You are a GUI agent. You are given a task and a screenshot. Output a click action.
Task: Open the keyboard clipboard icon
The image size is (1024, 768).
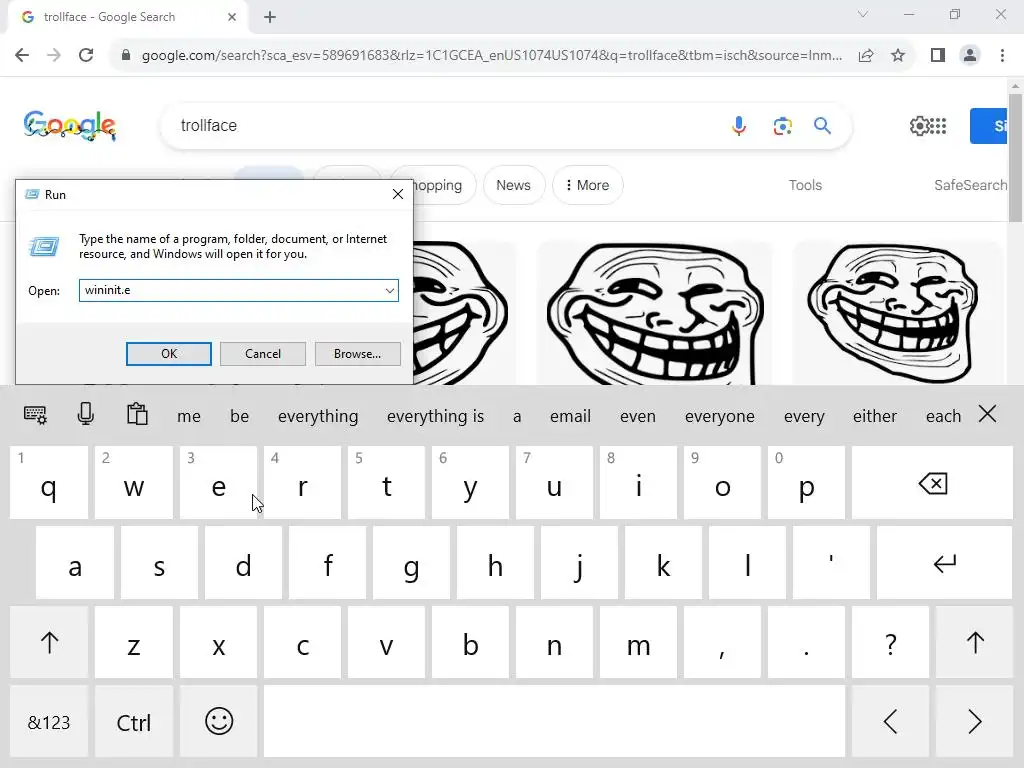pos(137,414)
